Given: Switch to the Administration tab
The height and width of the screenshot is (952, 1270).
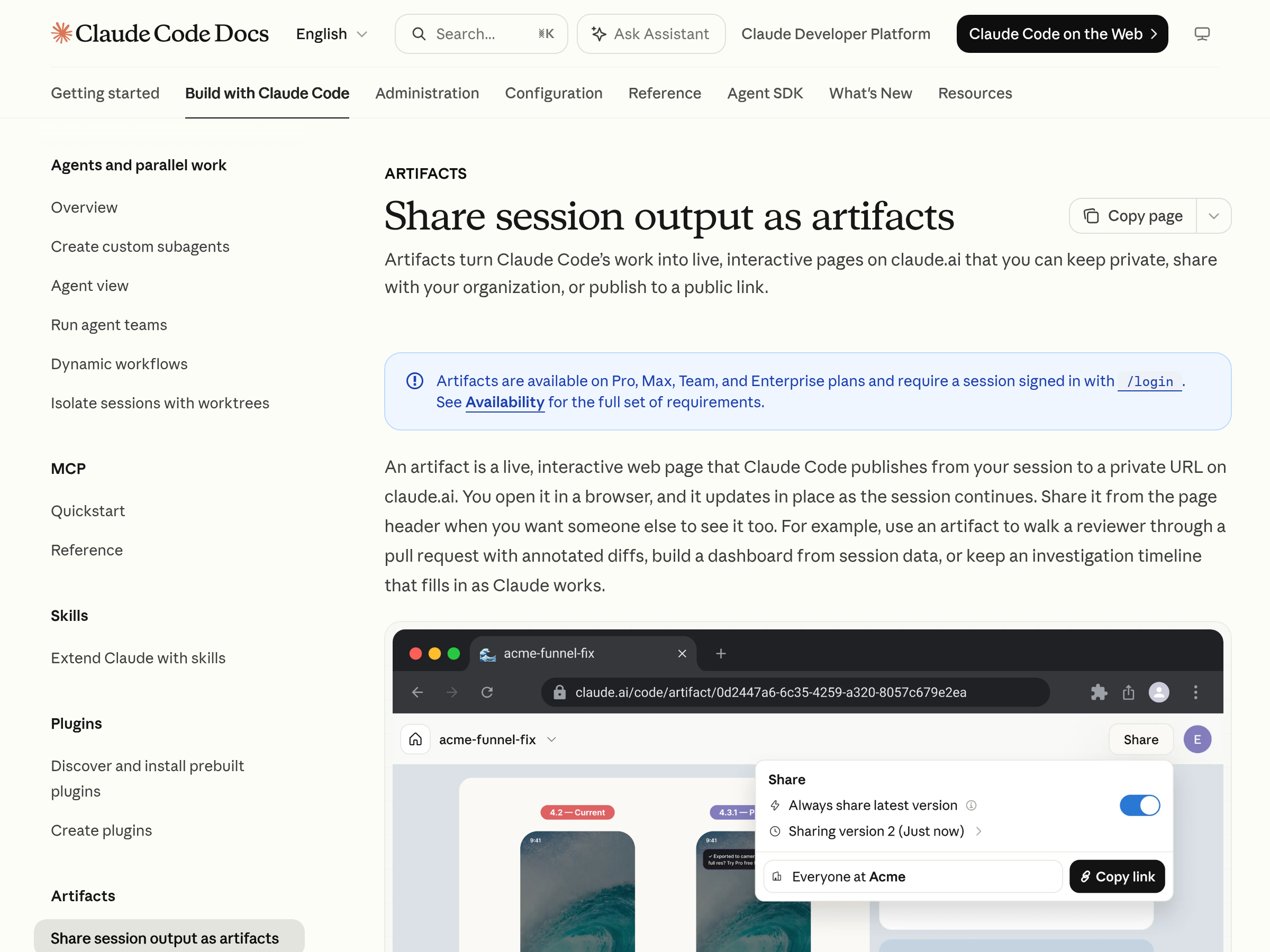Looking at the screenshot, I should click(427, 93).
